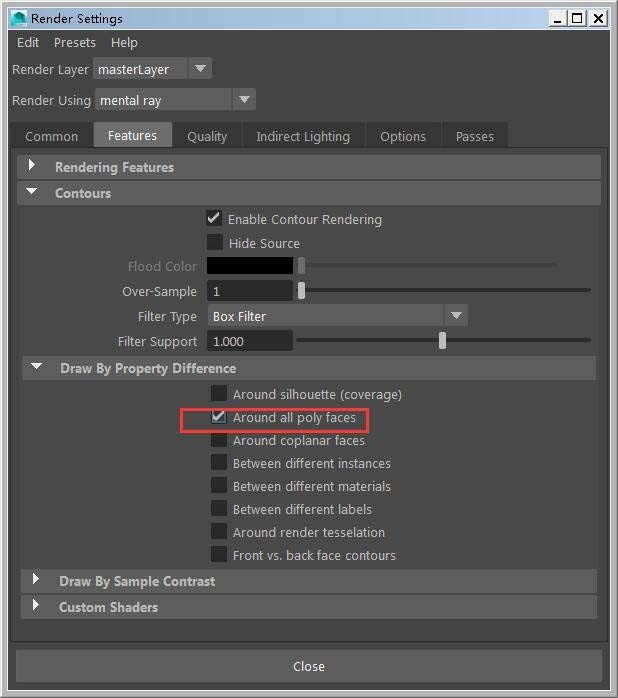Open the Render Using mental ray dropdown
This screenshot has height=698, width=618.
point(175,100)
